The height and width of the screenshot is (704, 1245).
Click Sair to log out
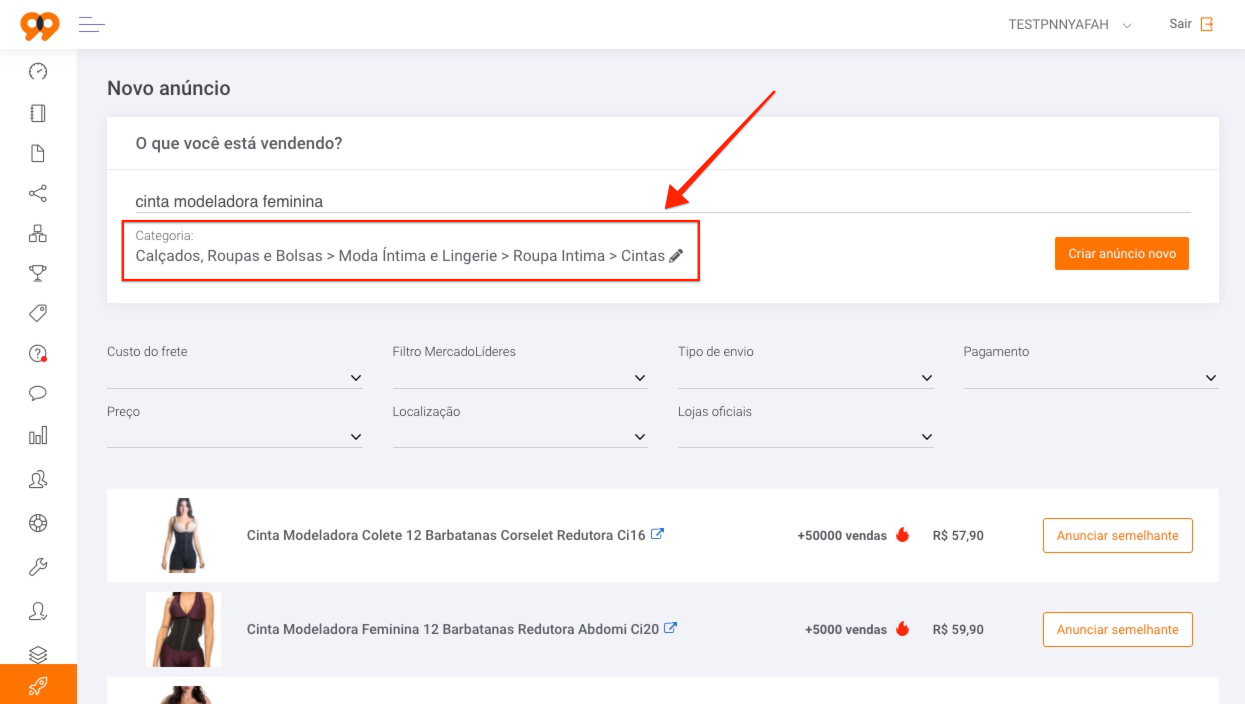click(1191, 24)
